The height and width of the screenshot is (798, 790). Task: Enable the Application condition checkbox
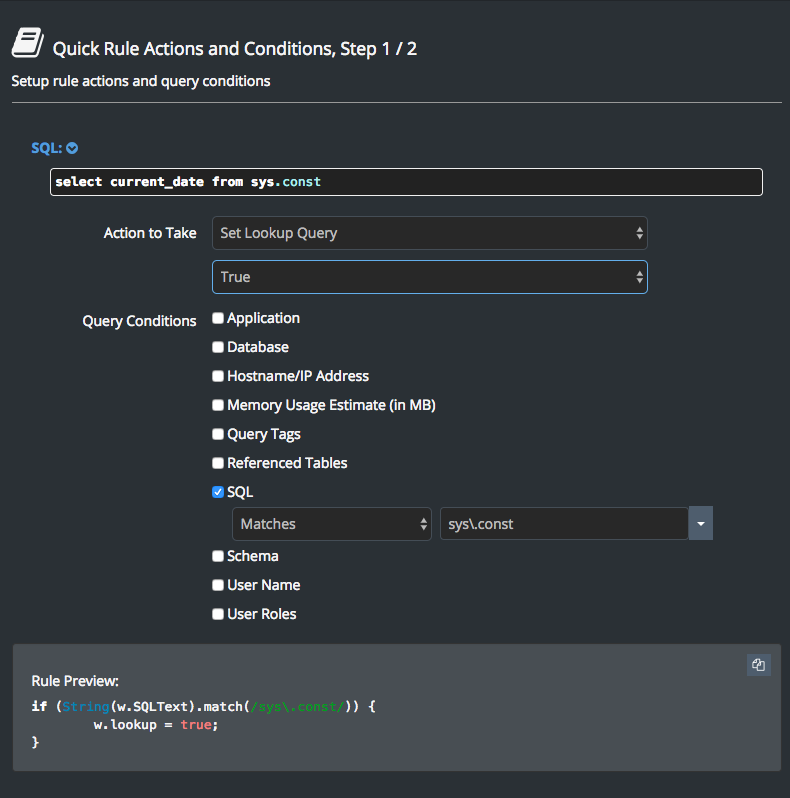tap(218, 319)
